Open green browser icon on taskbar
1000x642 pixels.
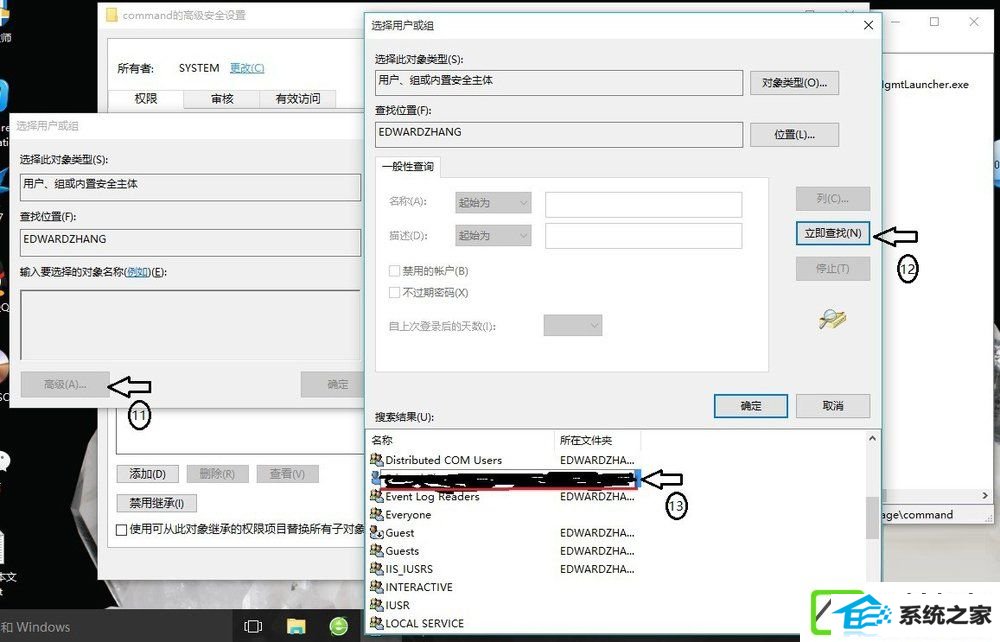tap(339, 627)
